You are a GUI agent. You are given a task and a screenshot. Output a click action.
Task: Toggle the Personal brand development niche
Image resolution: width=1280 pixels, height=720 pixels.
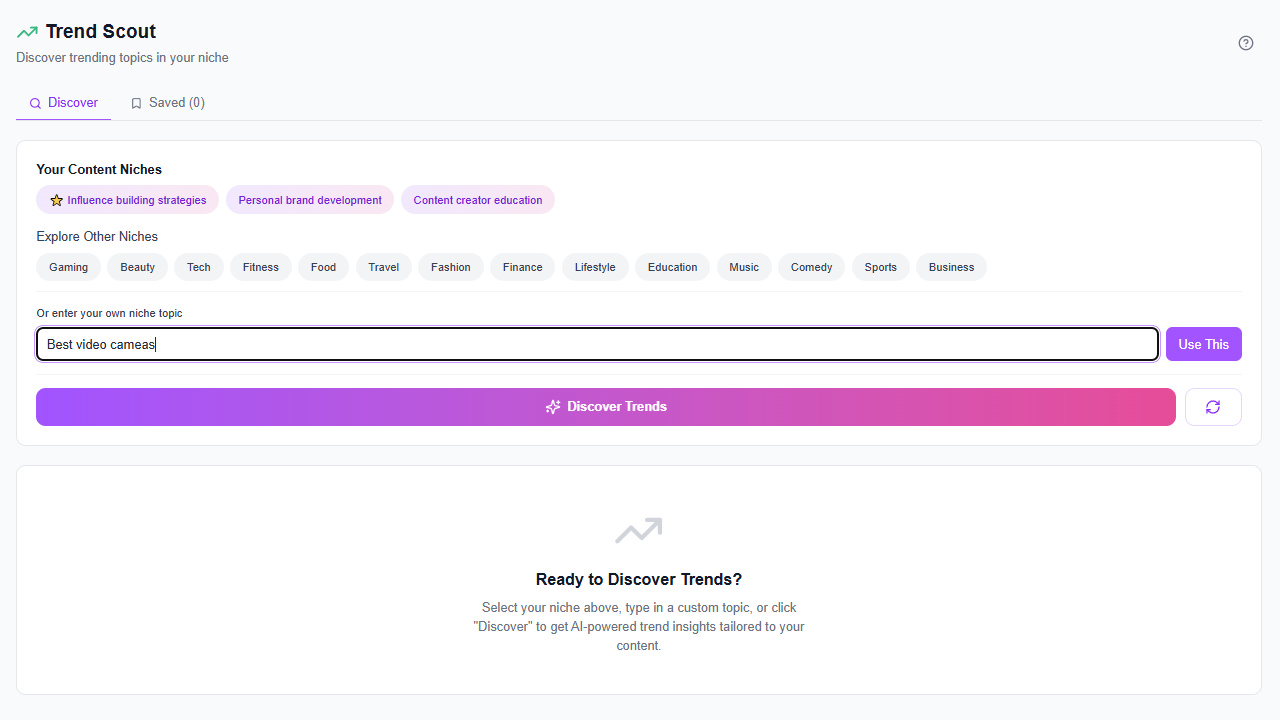(310, 200)
